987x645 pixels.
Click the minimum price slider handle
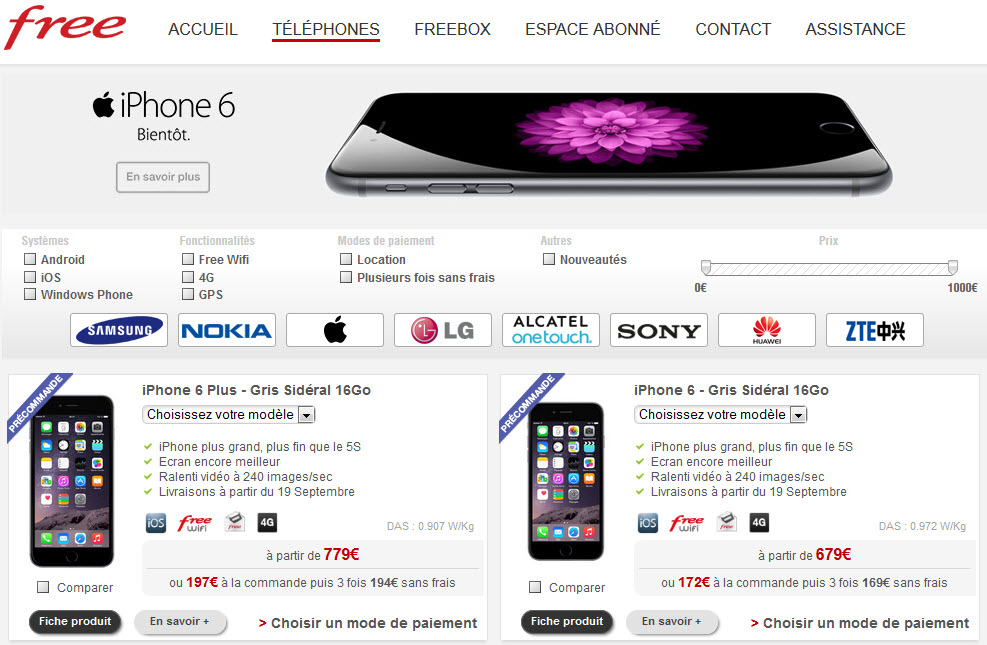706,267
